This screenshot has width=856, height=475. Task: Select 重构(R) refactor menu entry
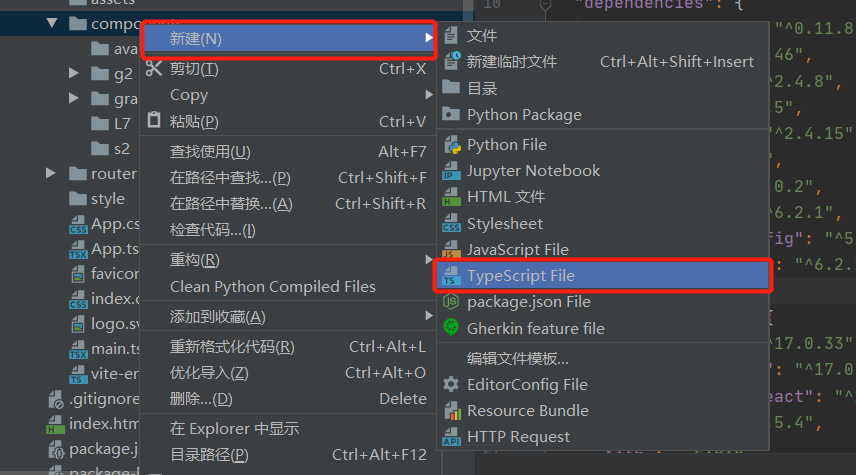click(195, 260)
